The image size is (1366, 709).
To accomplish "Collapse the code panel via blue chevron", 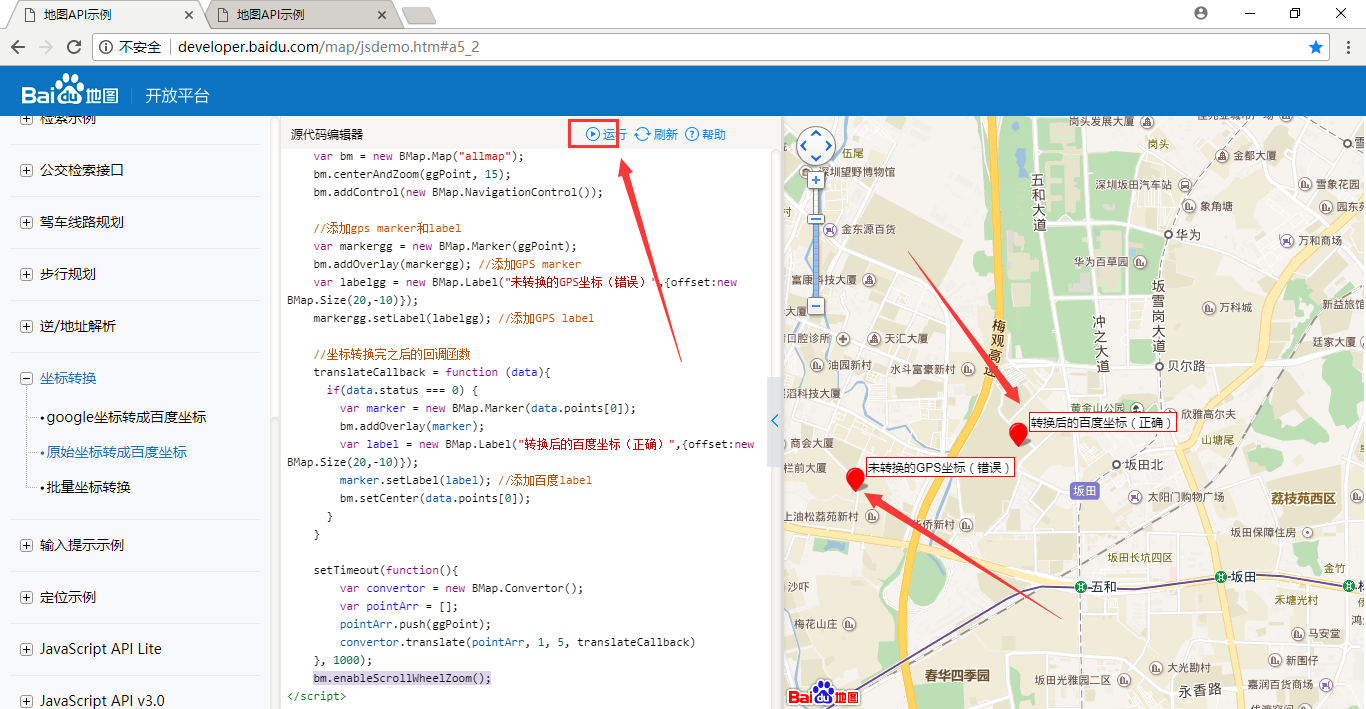I will point(774,420).
